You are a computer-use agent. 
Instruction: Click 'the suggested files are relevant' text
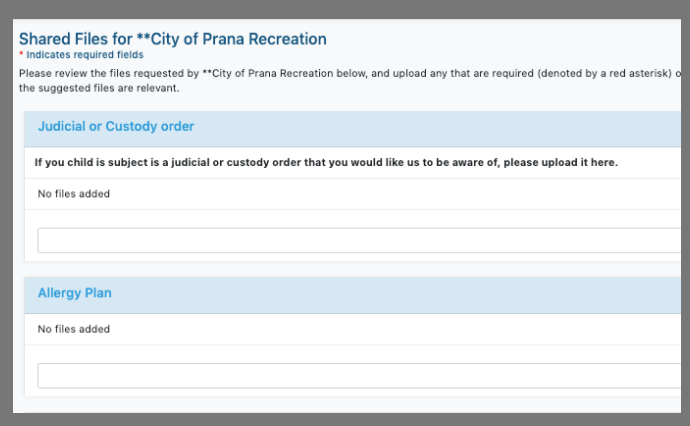tap(98, 88)
